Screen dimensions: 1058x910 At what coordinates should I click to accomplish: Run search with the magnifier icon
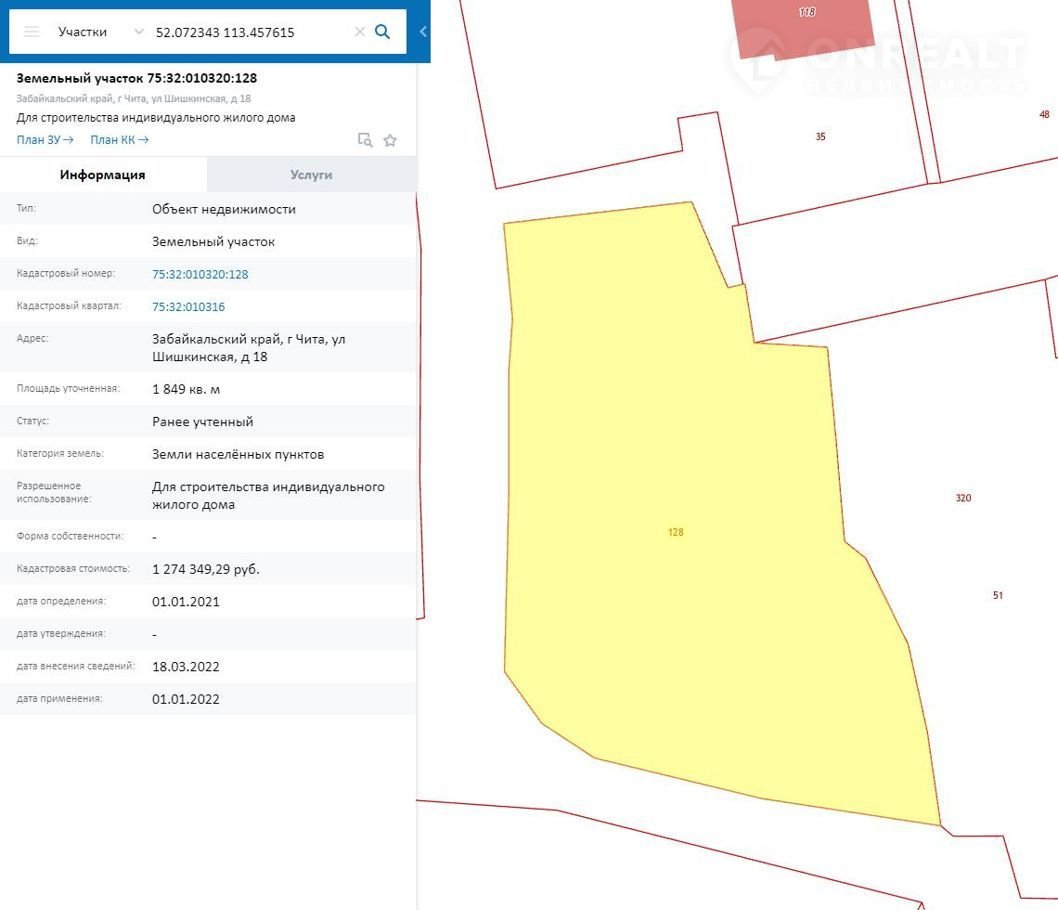(x=382, y=32)
